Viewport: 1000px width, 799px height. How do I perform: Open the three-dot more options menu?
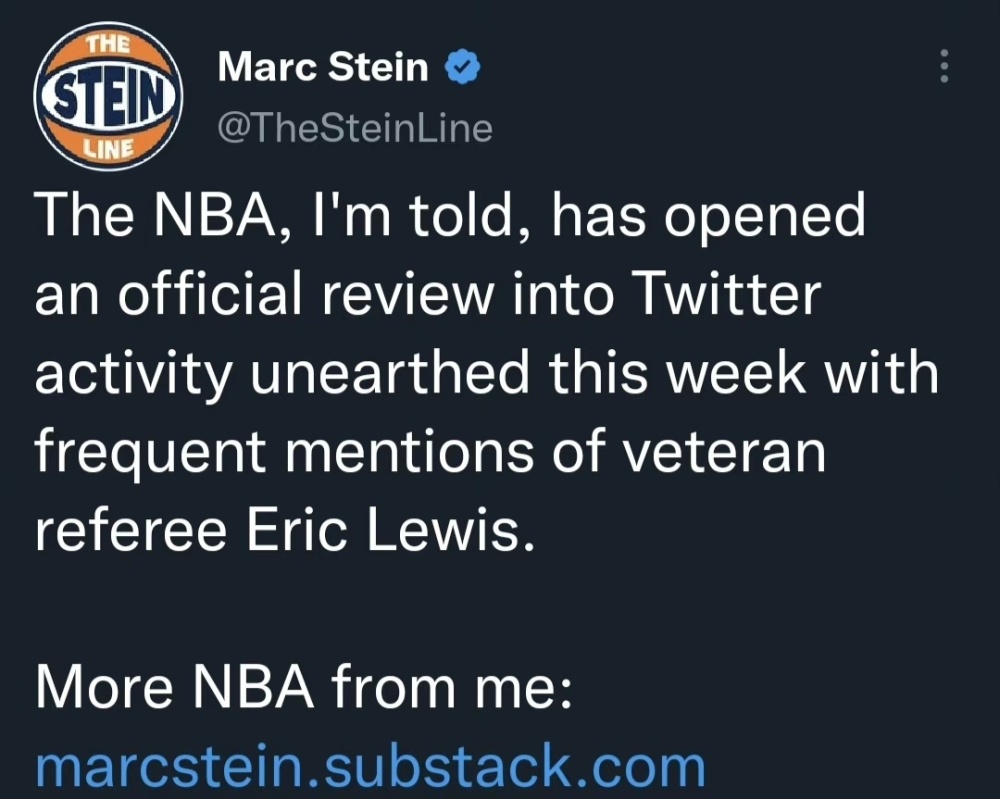(945, 66)
